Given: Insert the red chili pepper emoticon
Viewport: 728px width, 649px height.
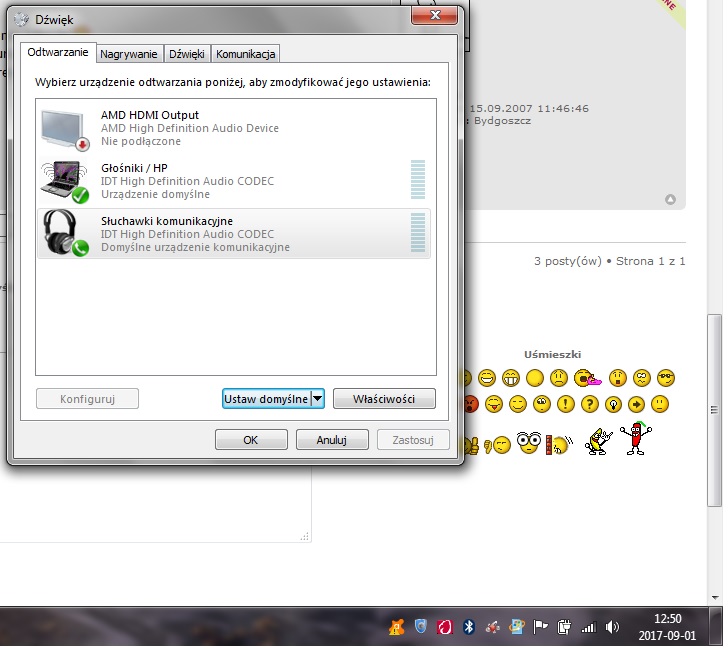Looking at the screenshot, I should (x=632, y=438).
